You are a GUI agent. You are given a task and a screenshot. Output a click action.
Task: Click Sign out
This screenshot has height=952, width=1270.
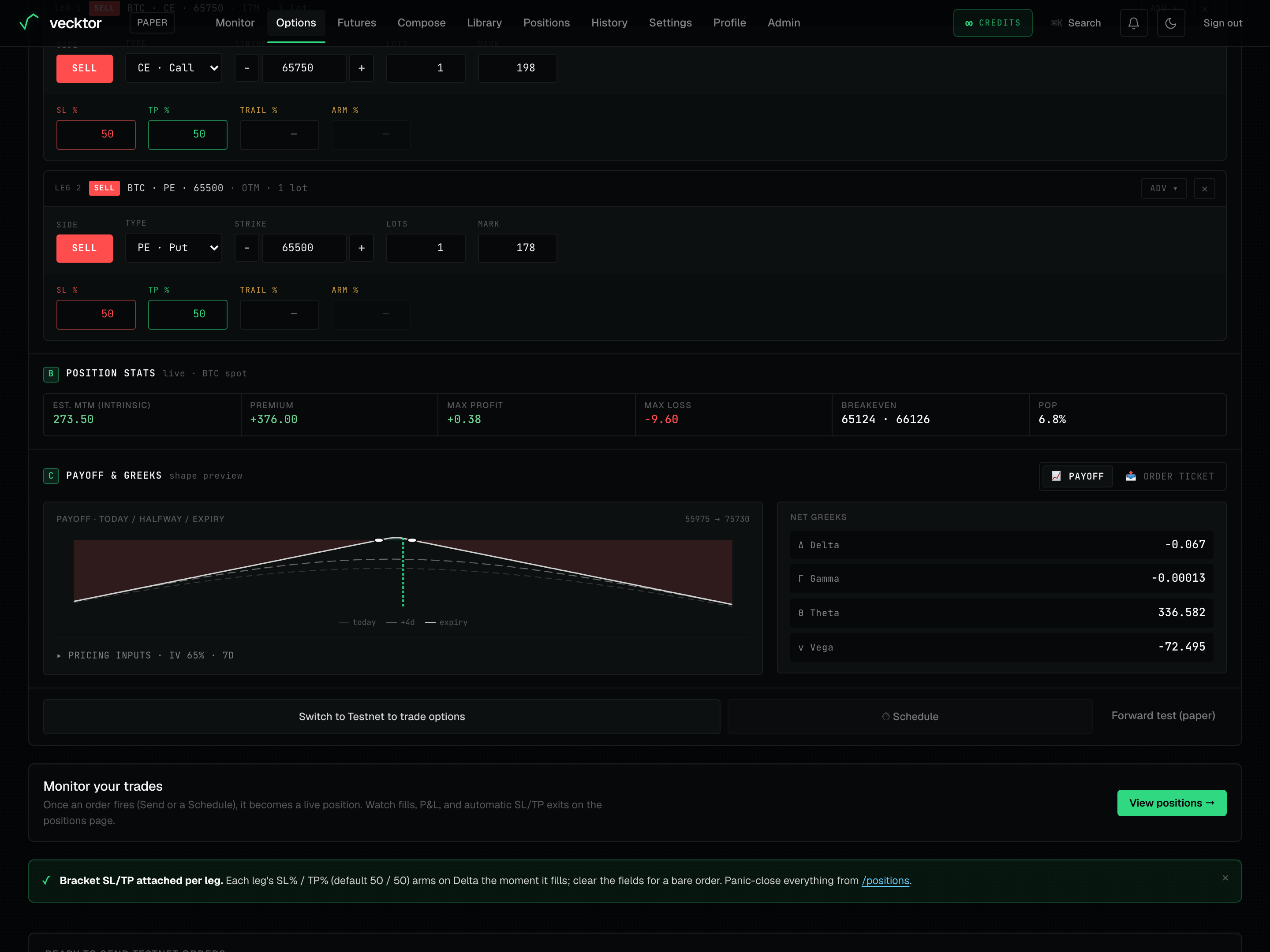[x=1222, y=23]
